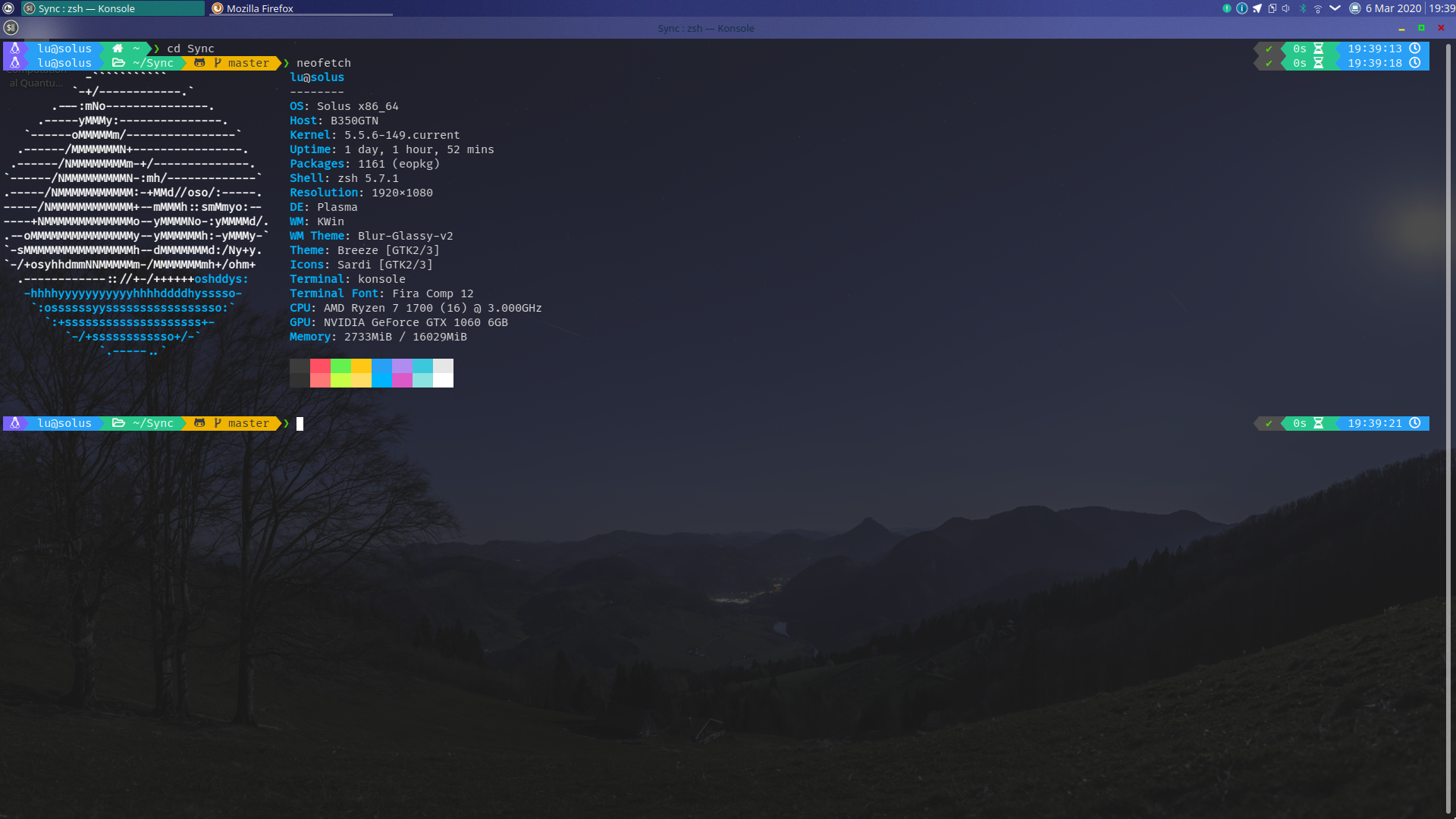
Task: Click the green check mark on the 19:39:21 row
Action: 1269,424
